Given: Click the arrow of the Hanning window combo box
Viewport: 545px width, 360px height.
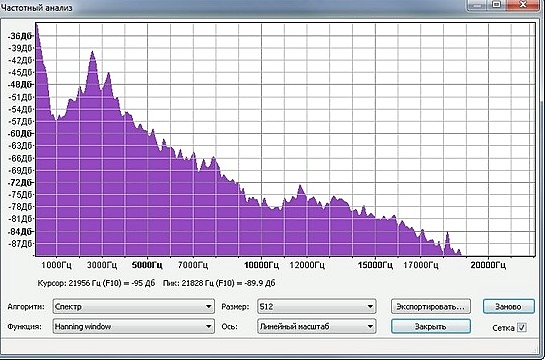Looking at the screenshot, I should [208, 327].
